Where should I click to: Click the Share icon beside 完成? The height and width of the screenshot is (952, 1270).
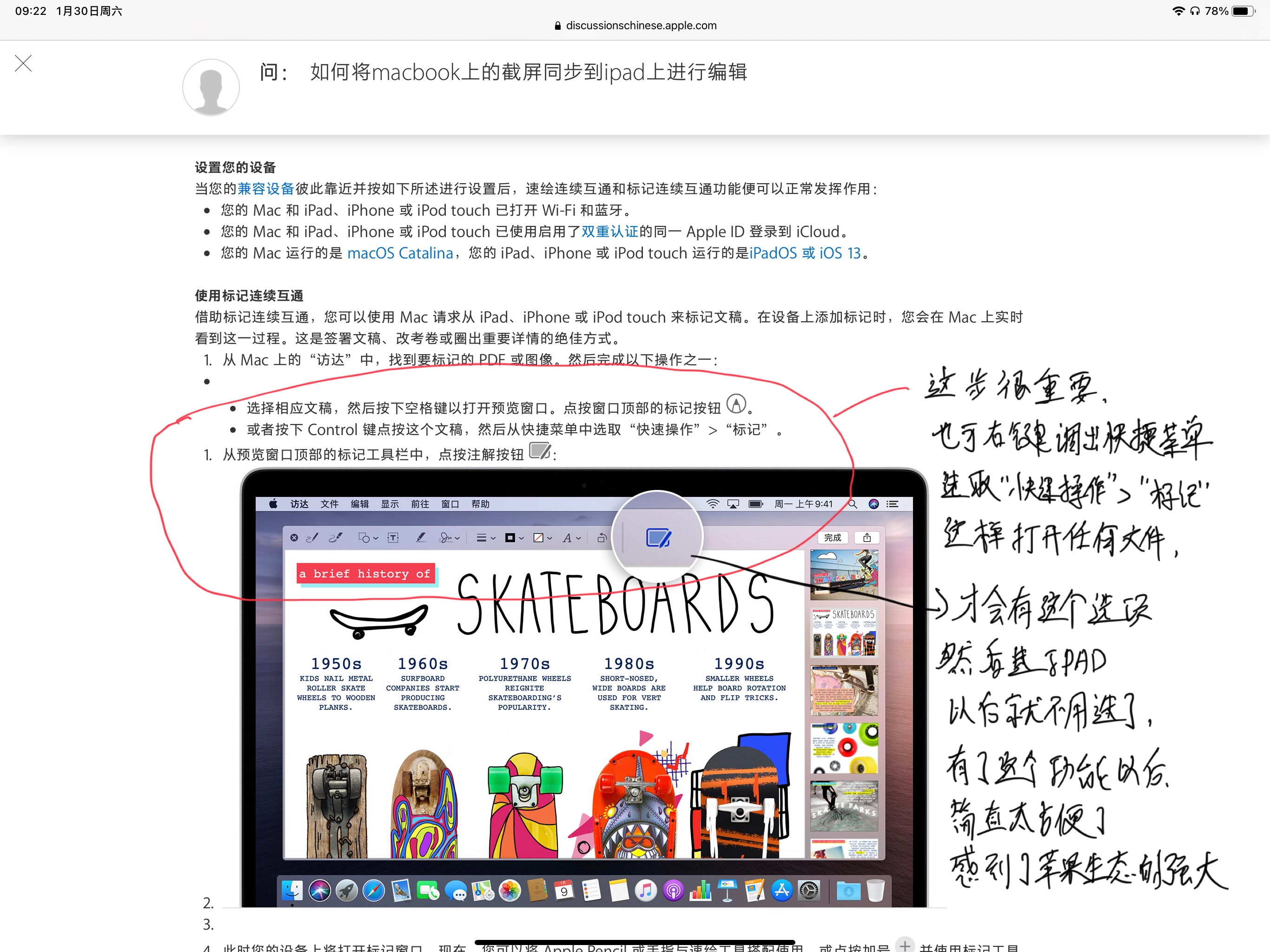pyautogui.click(x=867, y=537)
